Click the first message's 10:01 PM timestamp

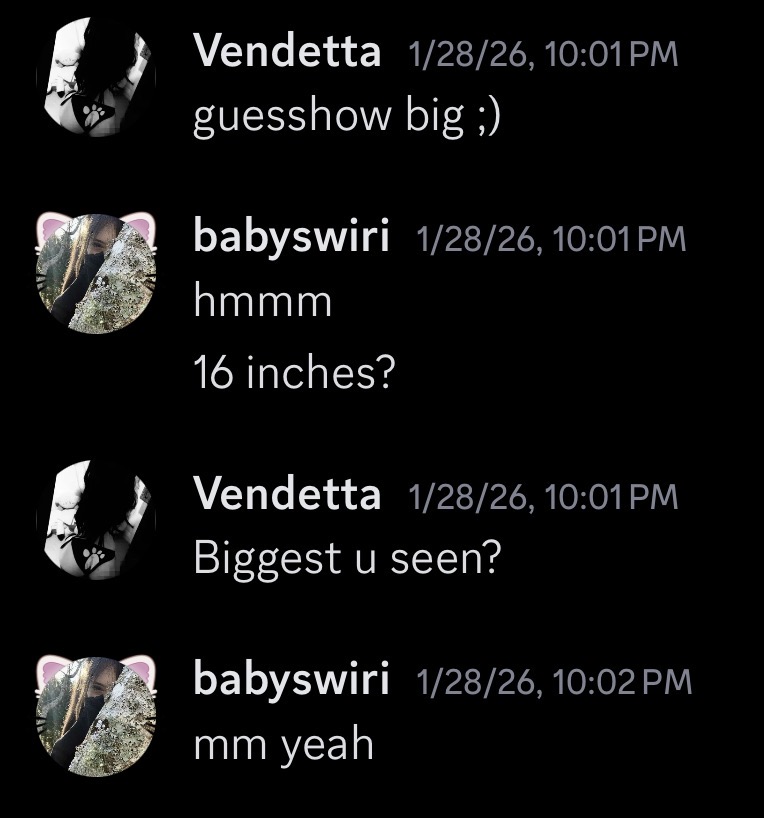tap(544, 53)
